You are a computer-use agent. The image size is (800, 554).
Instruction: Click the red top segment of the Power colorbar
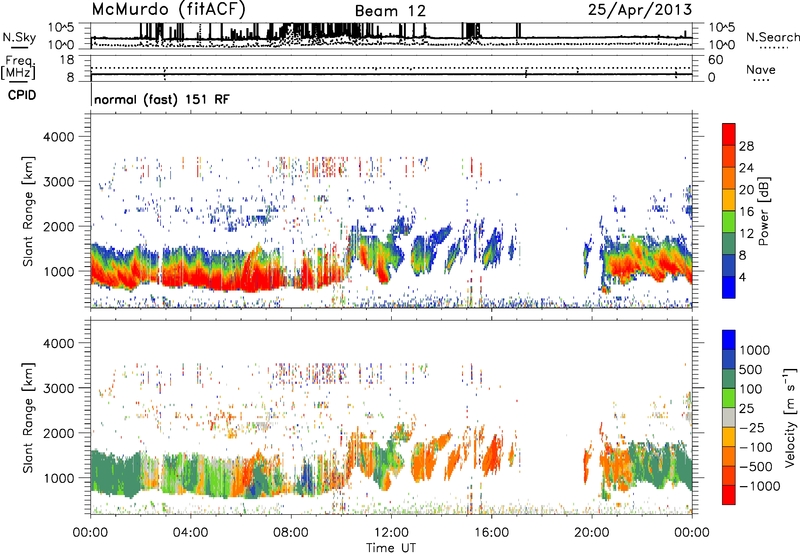[x=729, y=134]
